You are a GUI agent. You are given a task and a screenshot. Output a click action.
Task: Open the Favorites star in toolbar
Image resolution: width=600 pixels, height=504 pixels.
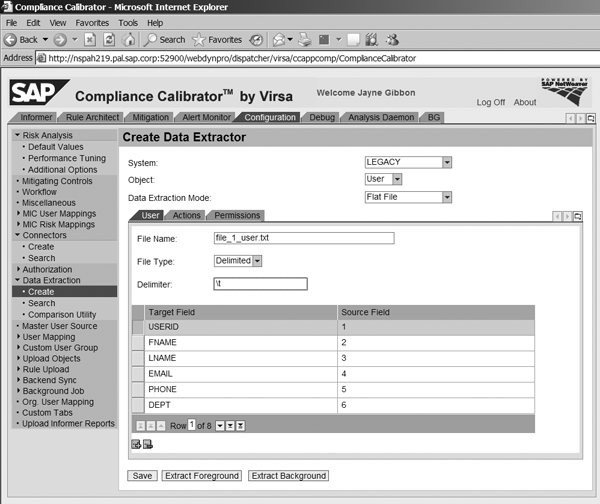tap(217, 40)
